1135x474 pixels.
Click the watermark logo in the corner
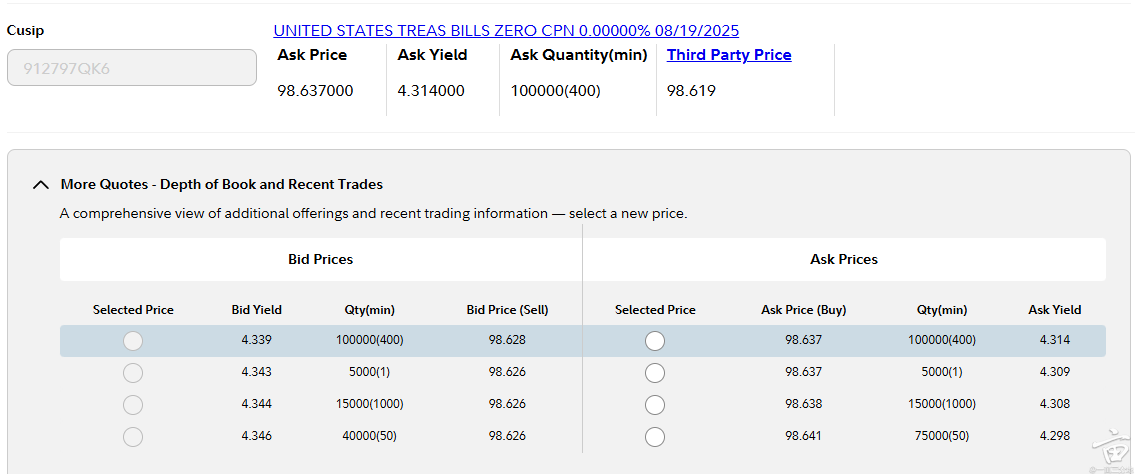(x=1109, y=450)
